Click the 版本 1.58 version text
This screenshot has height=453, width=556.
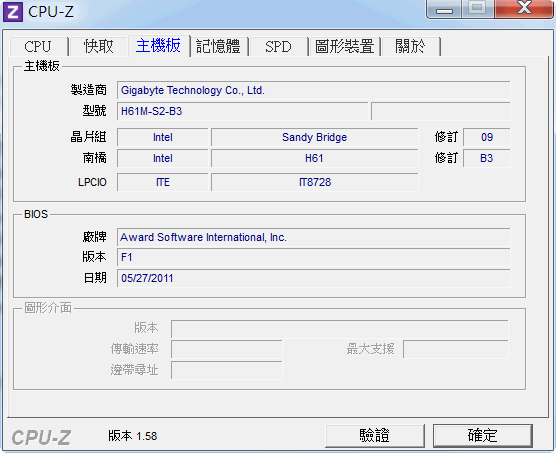[133, 436]
